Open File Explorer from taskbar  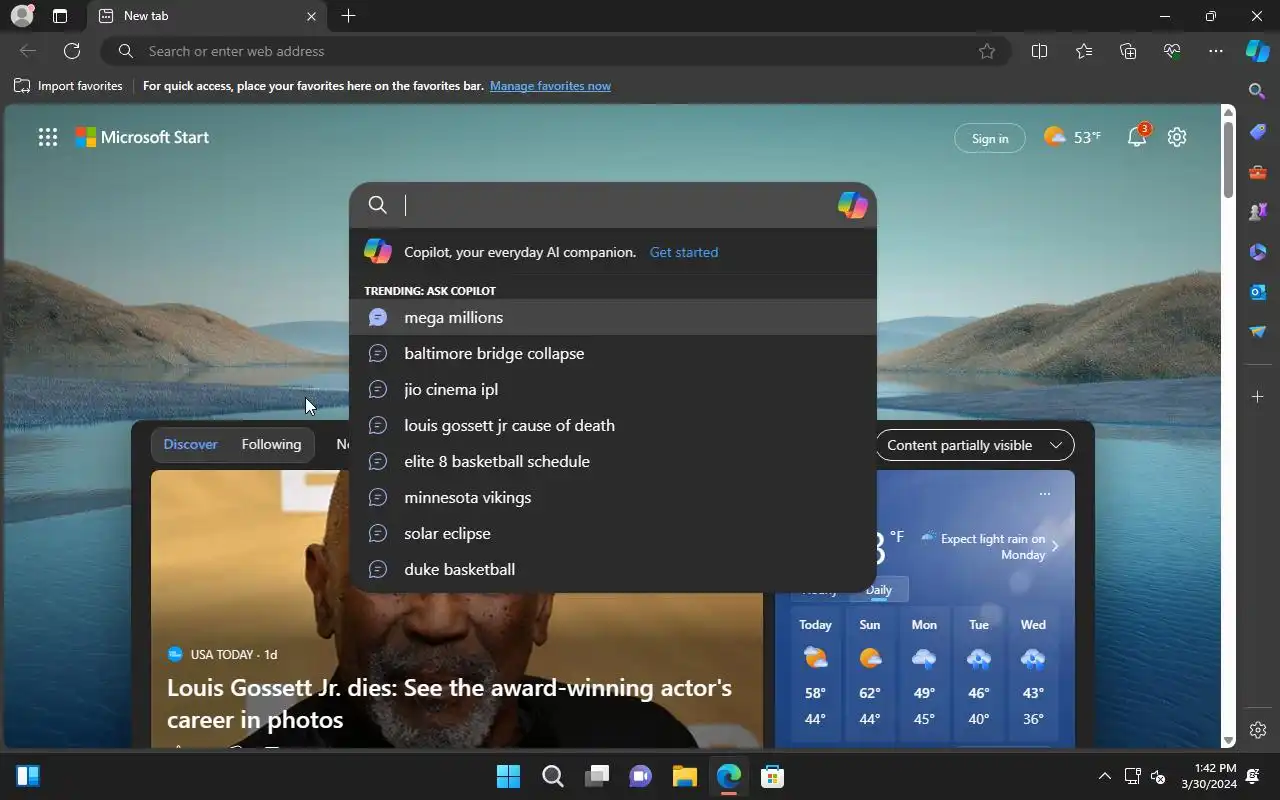684,776
